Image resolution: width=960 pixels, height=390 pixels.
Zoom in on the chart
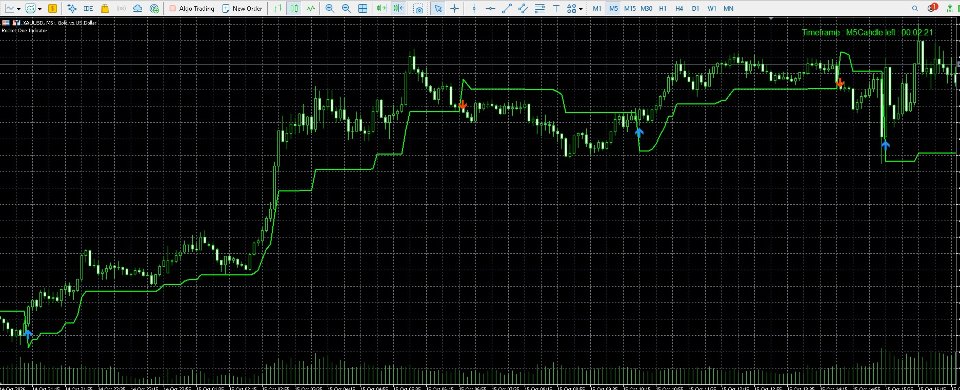[329, 9]
